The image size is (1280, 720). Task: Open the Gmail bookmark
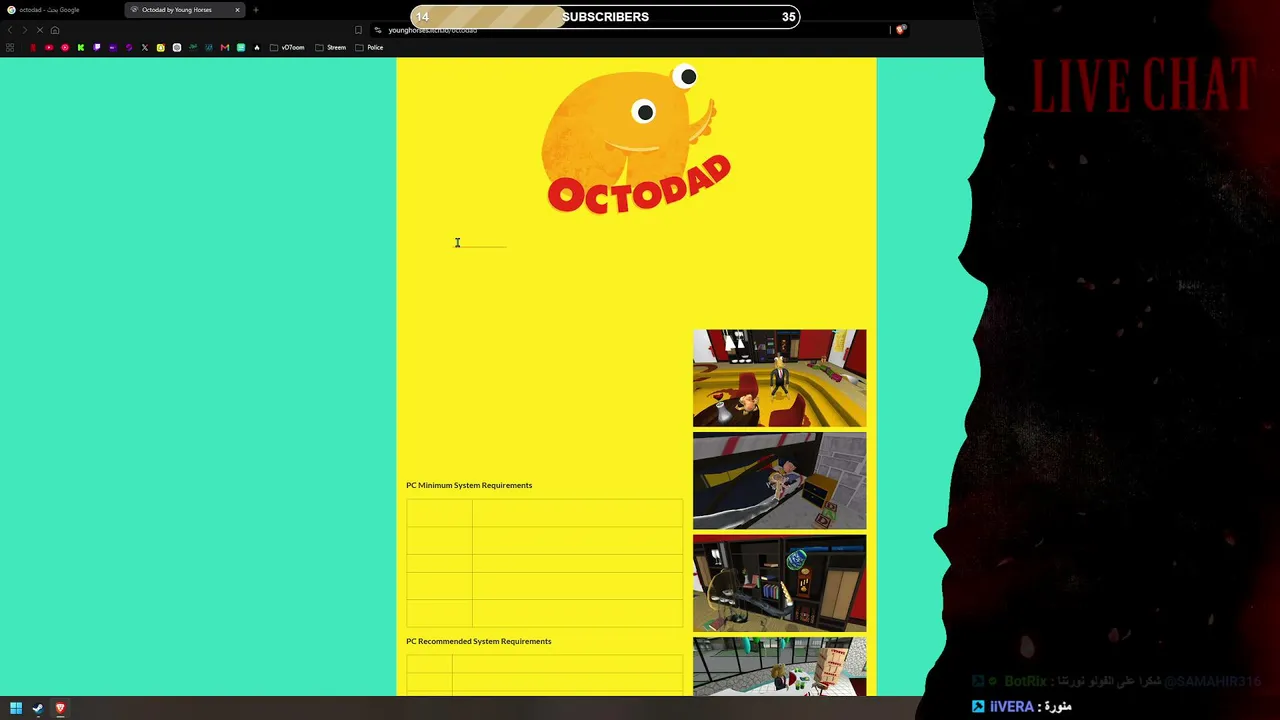225,47
